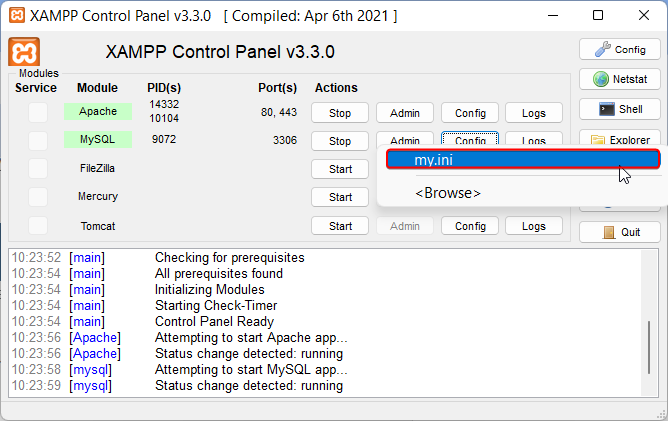This screenshot has width=668, height=421.
Task: Toggle the Tomcat service checkbox
Action: click(38, 225)
